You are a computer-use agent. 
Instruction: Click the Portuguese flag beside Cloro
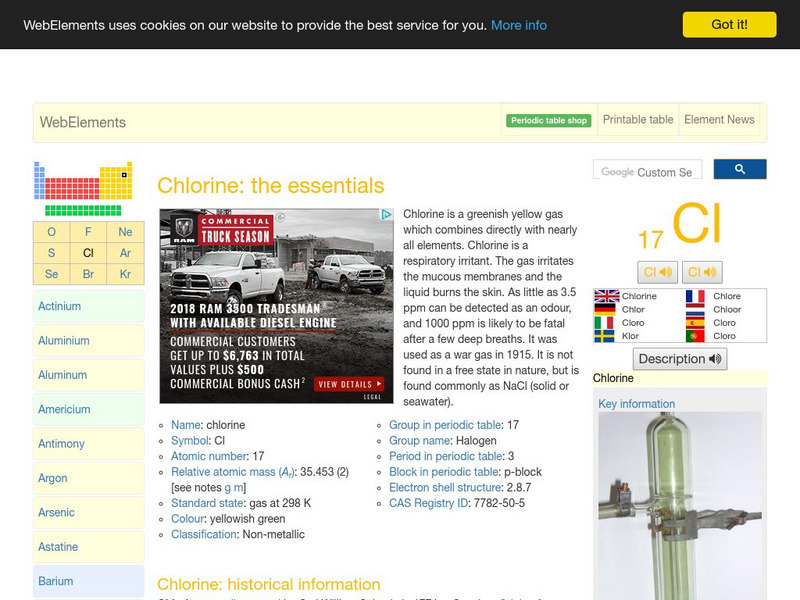coord(695,336)
